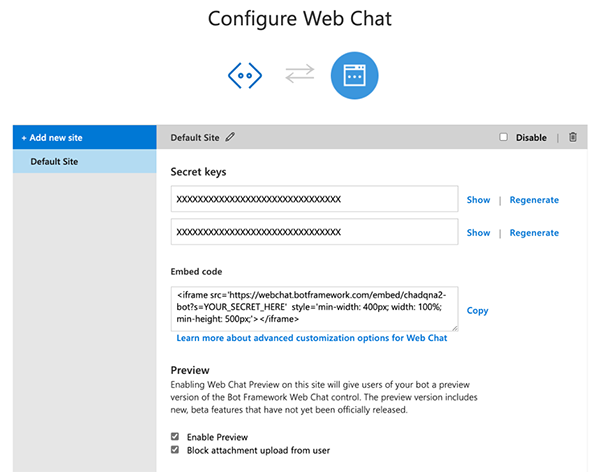Uncheck Block attachment upload from user
The image size is (600, 472).
point(175,449)
